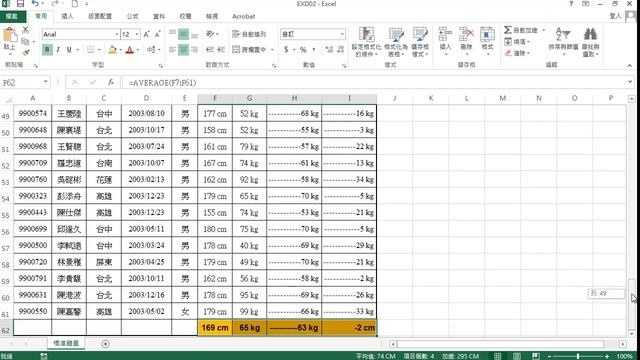Click the Increase Decimal icon

(x=329, y=50)
